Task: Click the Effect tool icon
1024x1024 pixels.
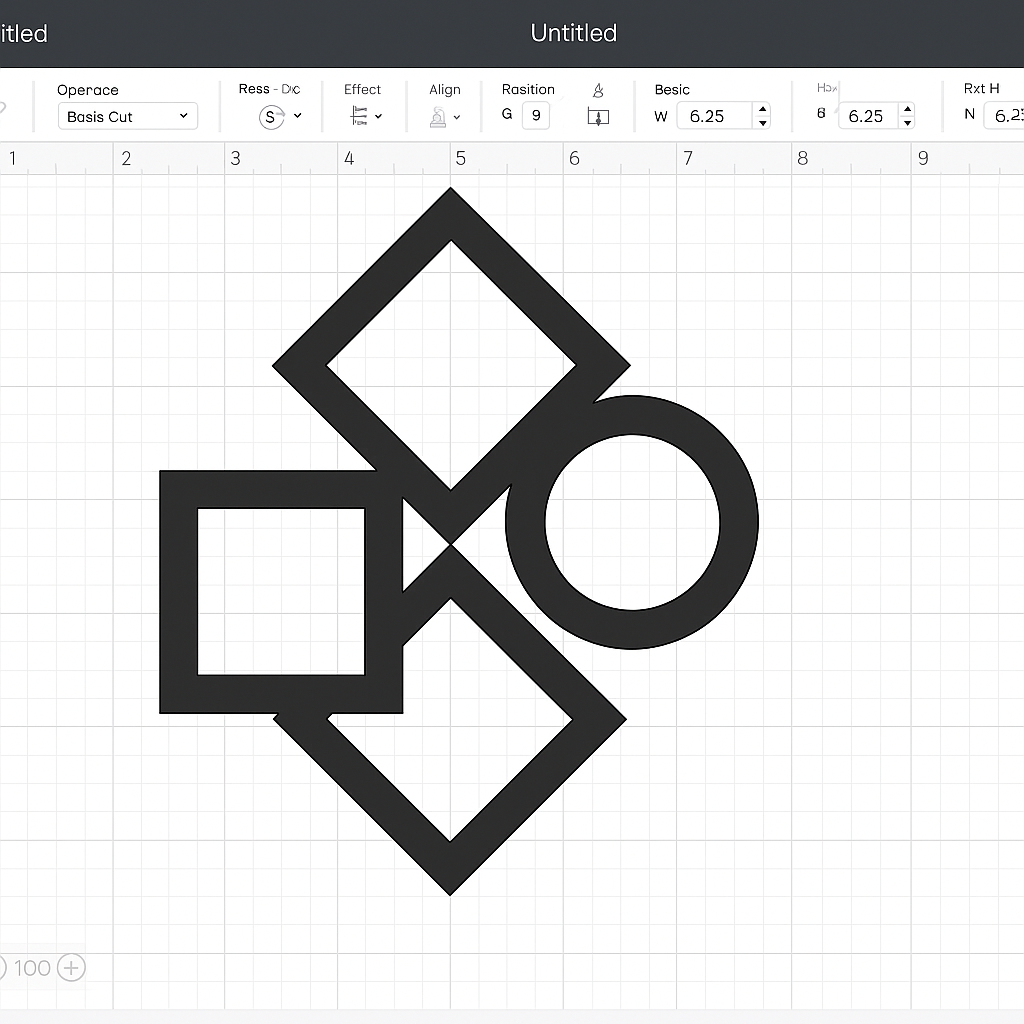Action: [x=359, y=117]
